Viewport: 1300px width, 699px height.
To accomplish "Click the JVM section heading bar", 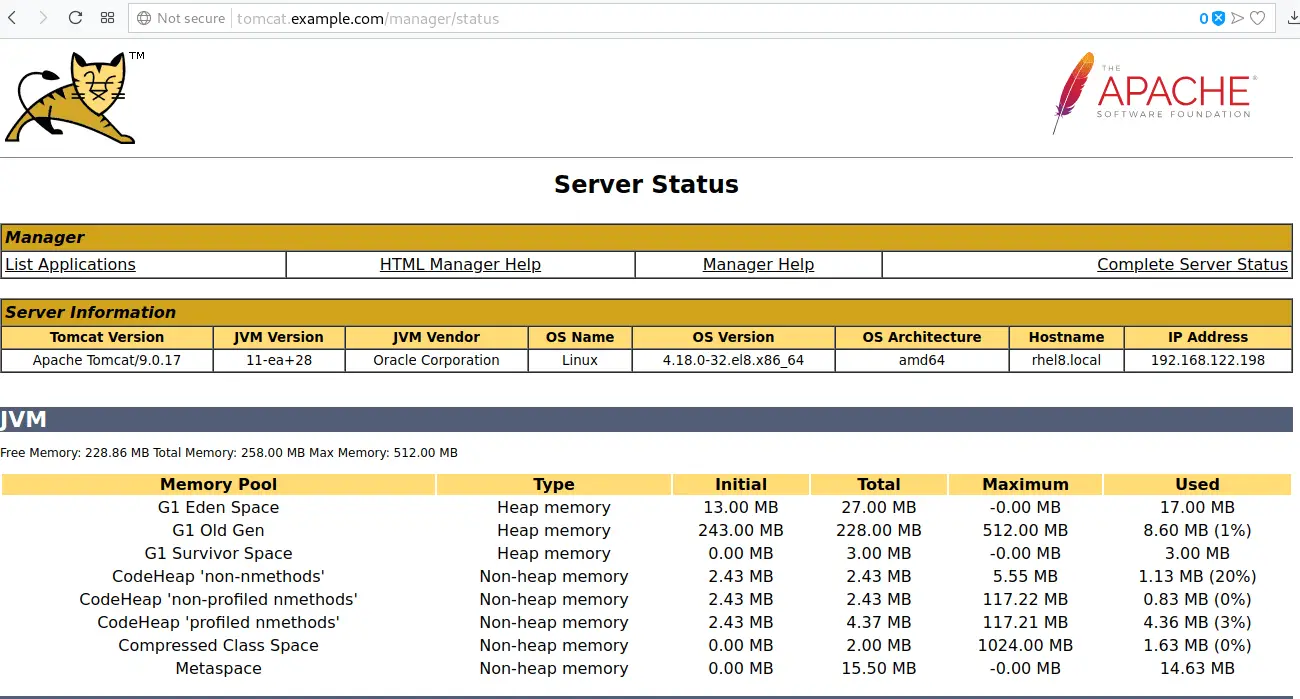I will [x=646, y=419].
